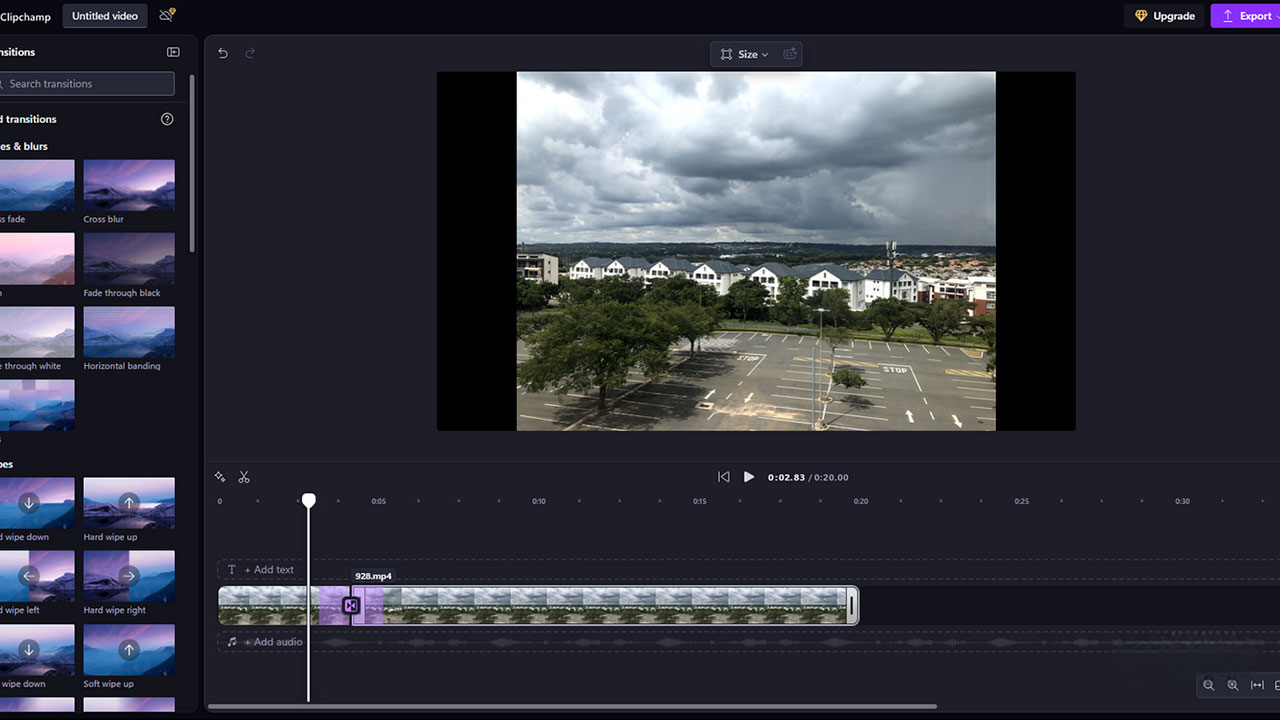Rename the Untitled video title
Image resolution: width=1280 pixels, height=720 pixels.
[105, 16]
